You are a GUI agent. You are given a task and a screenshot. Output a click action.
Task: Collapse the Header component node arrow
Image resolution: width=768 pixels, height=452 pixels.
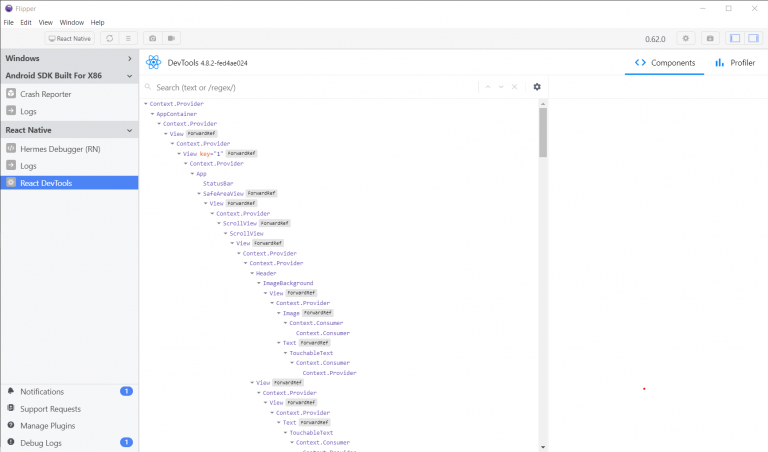[x=252, y=273]
